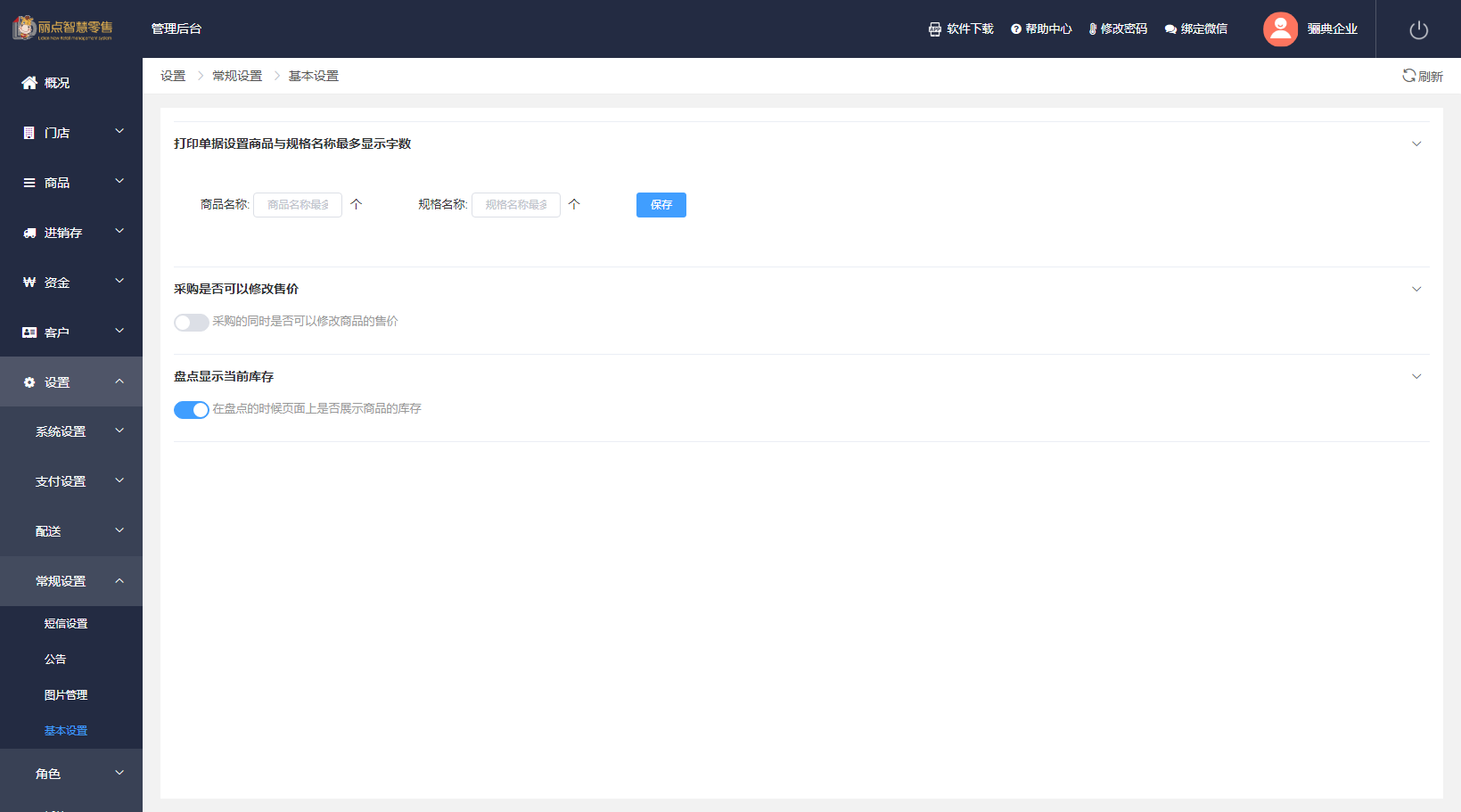Image resolution: width=1461 pixels, height=812 pixels.
Task: Focus the 规格名称 input field
Action: (516, 205)
